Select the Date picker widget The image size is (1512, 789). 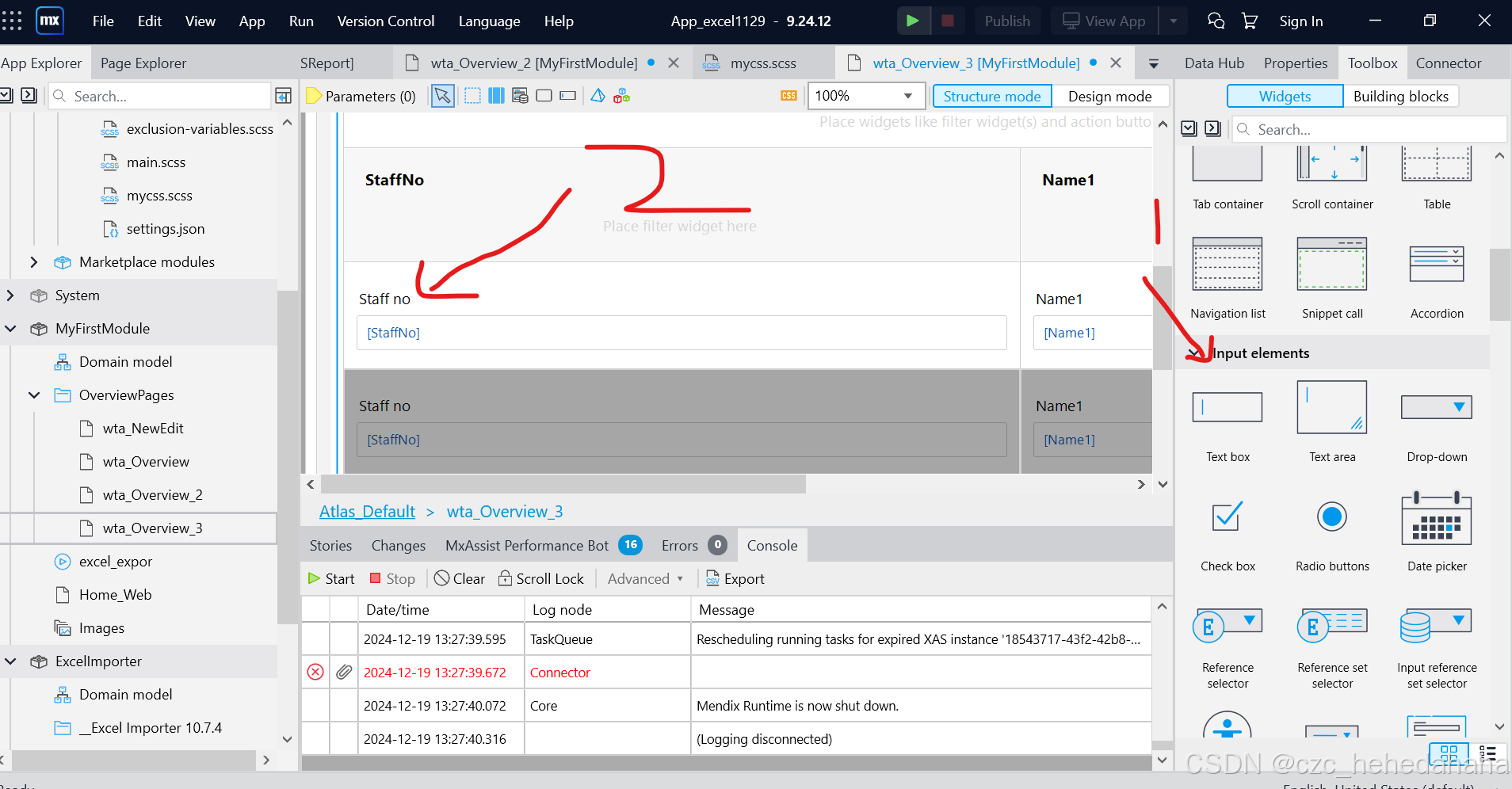coord(1436,519)
